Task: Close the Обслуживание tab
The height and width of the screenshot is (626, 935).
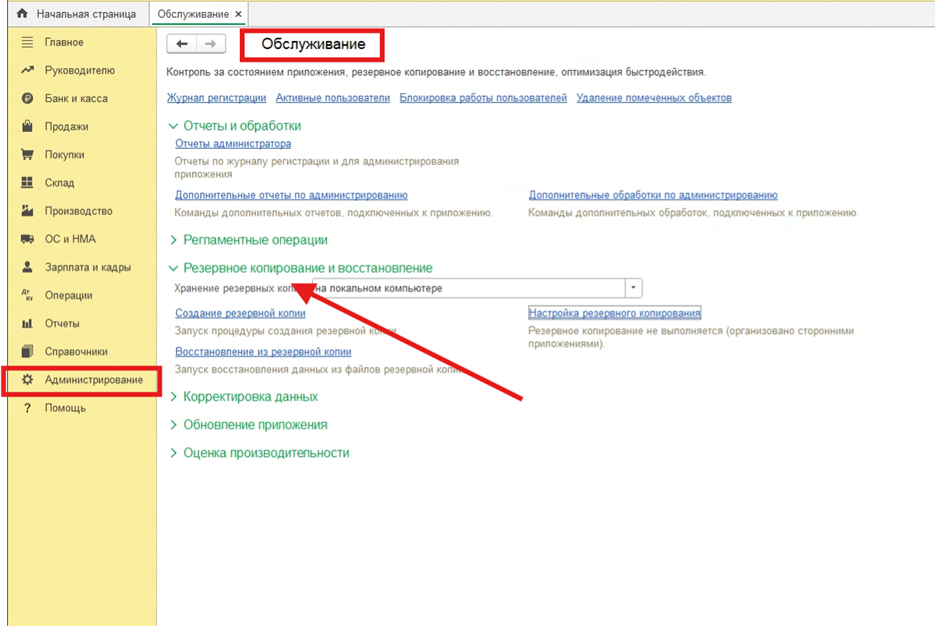Action: [238, 14]
